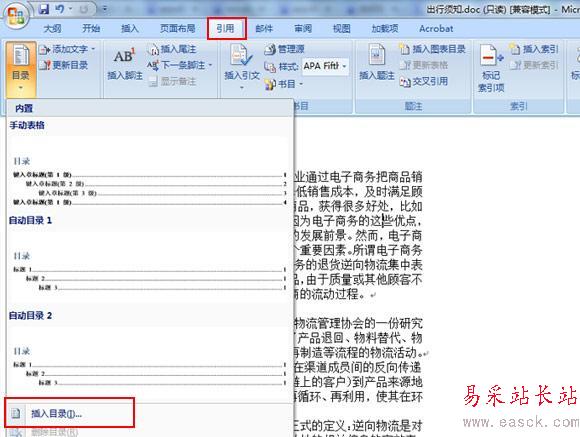This screenshot has width=580, height=437.
Task: Select the 引用 ribbon tab
Action: [226, 28]
